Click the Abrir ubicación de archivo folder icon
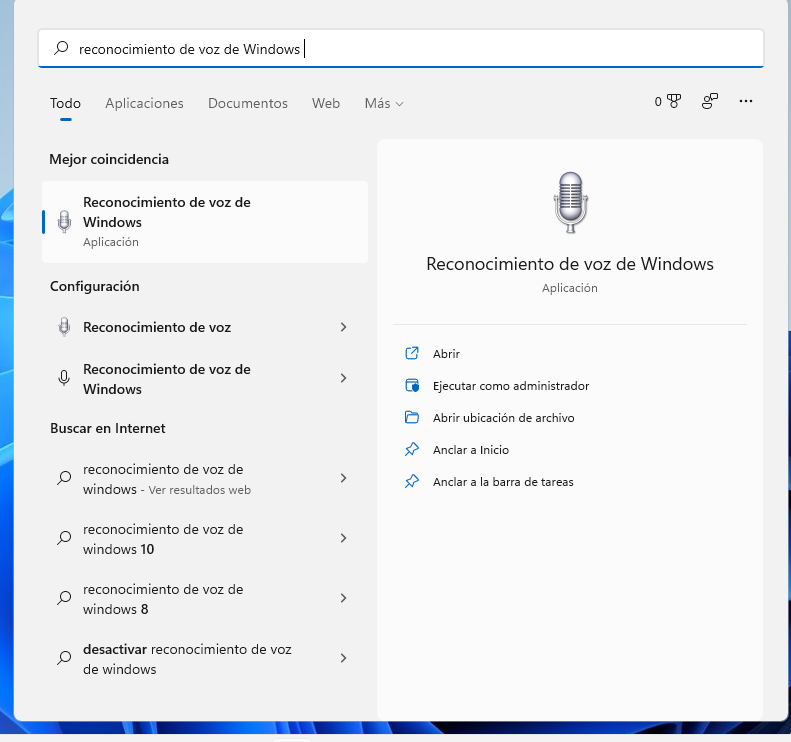791x742 pixels. coord(411,418)
